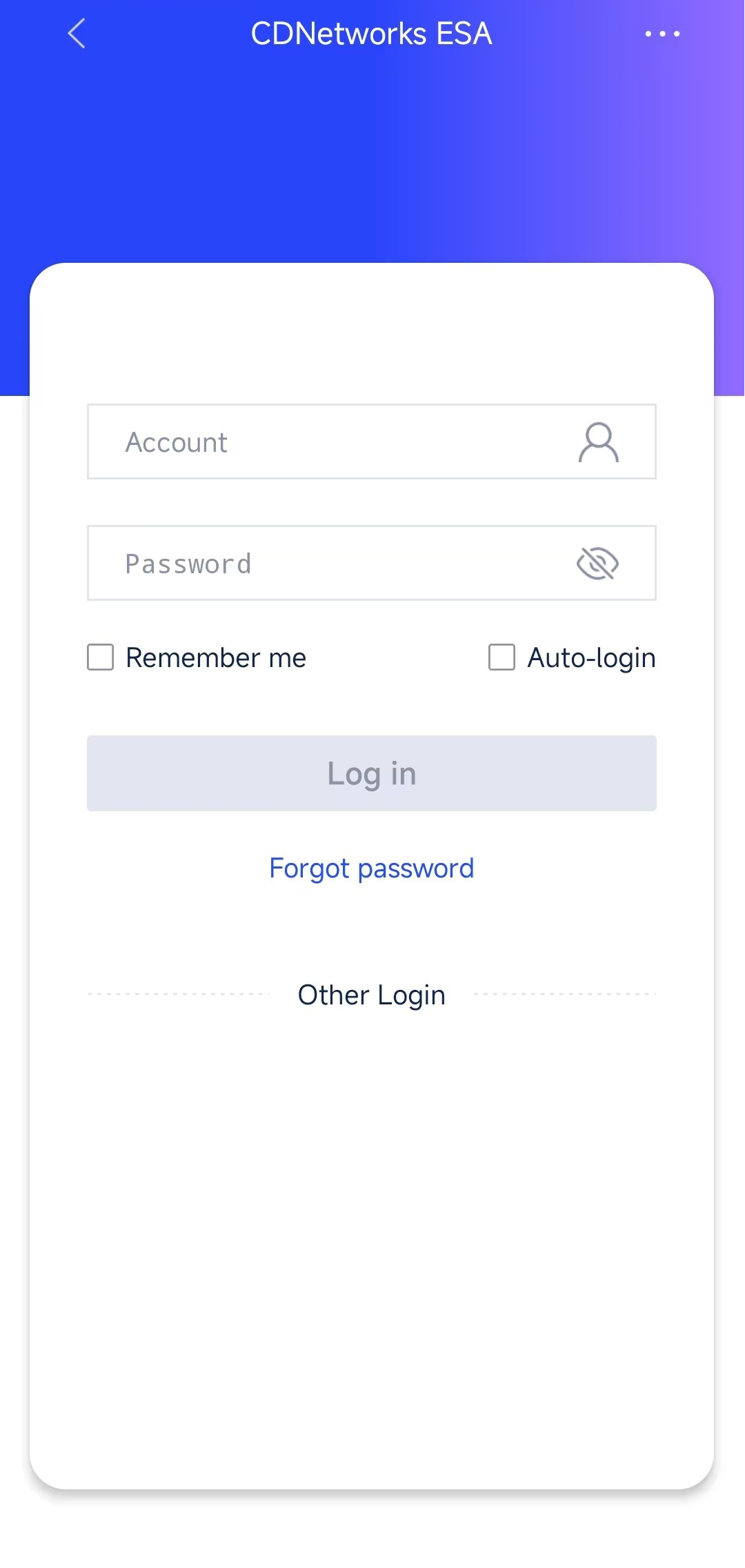
Task: Enable the Auto-login checkbox
Action: click(x=501, y=657)
